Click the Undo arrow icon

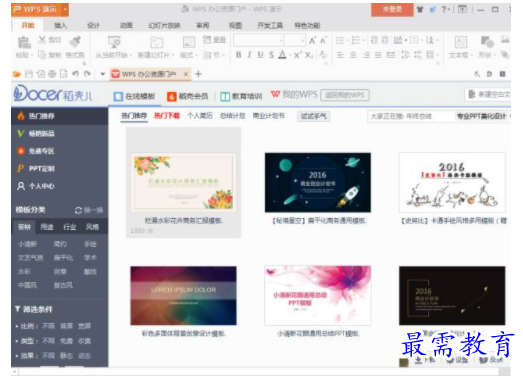coord(75,74)
